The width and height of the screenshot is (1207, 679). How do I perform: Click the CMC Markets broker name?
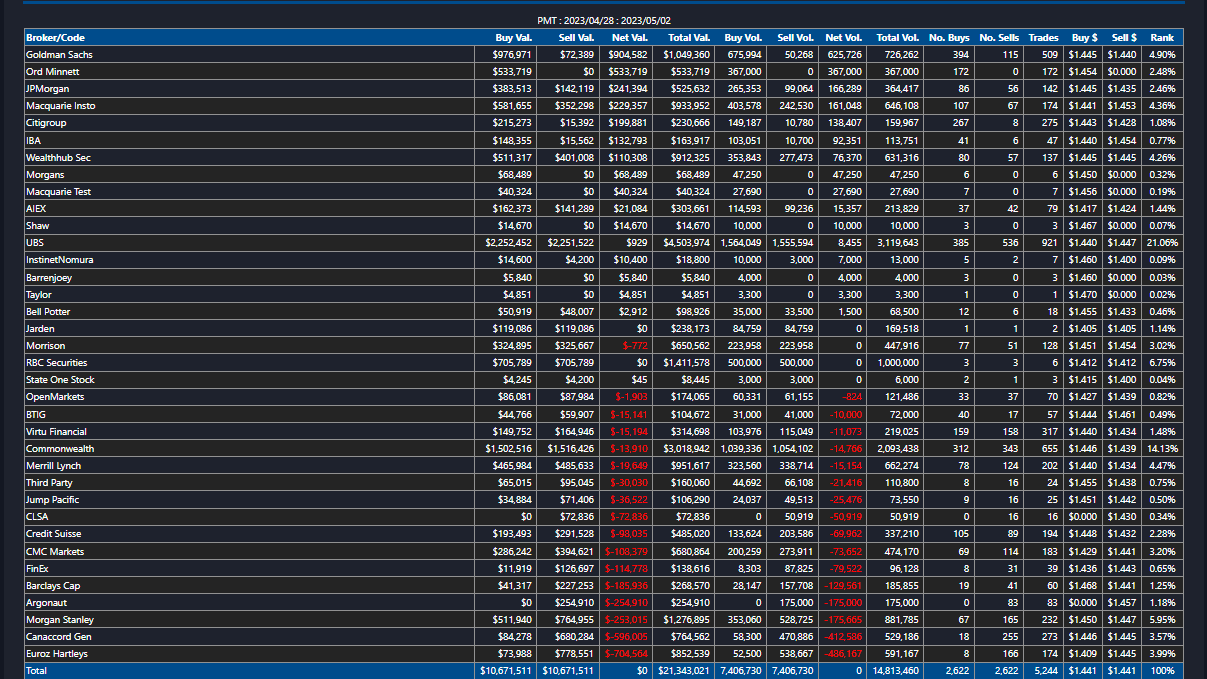pos(55,551)
